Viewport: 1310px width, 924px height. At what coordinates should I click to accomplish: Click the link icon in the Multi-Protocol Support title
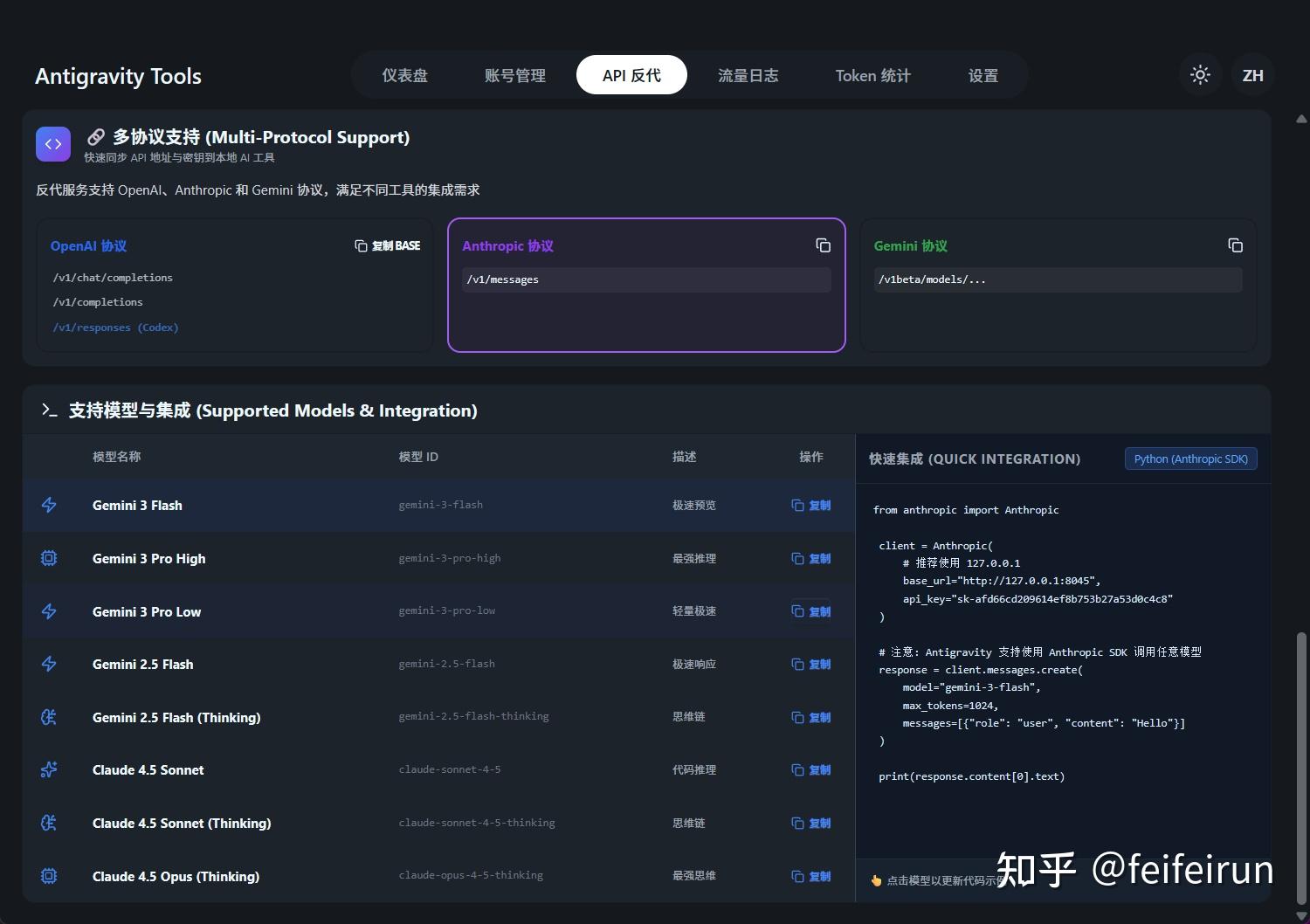pos(96,136)
